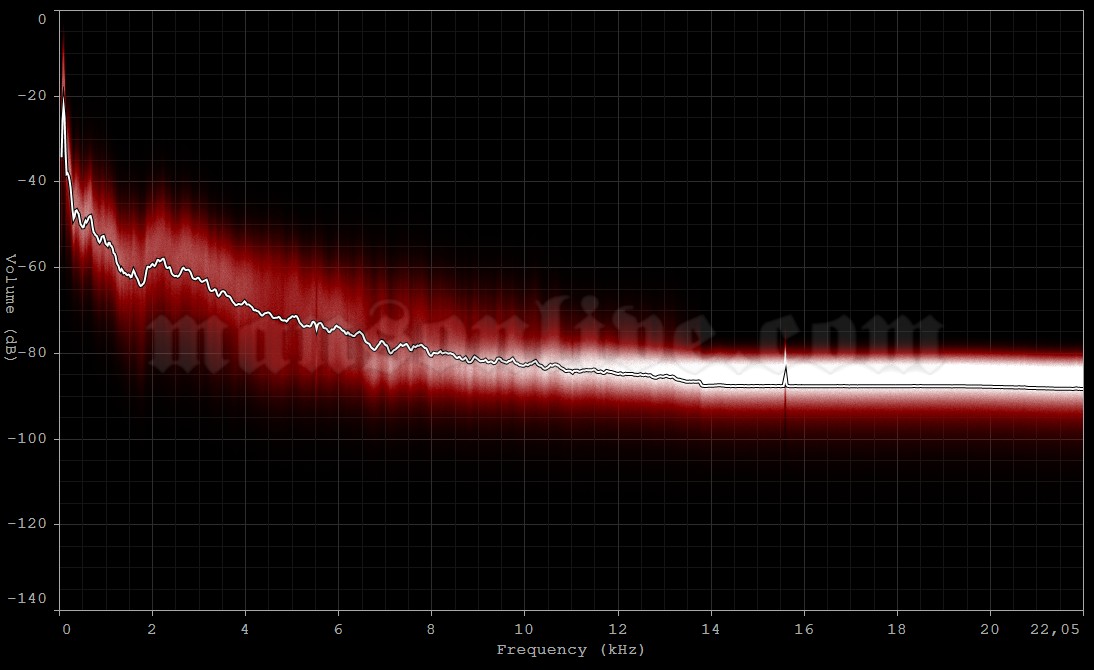Image resolution: width=1094 pixels, height=670 pixels.
Task: Click the 20 kHz axis tick label
Action: click(988, 629)
